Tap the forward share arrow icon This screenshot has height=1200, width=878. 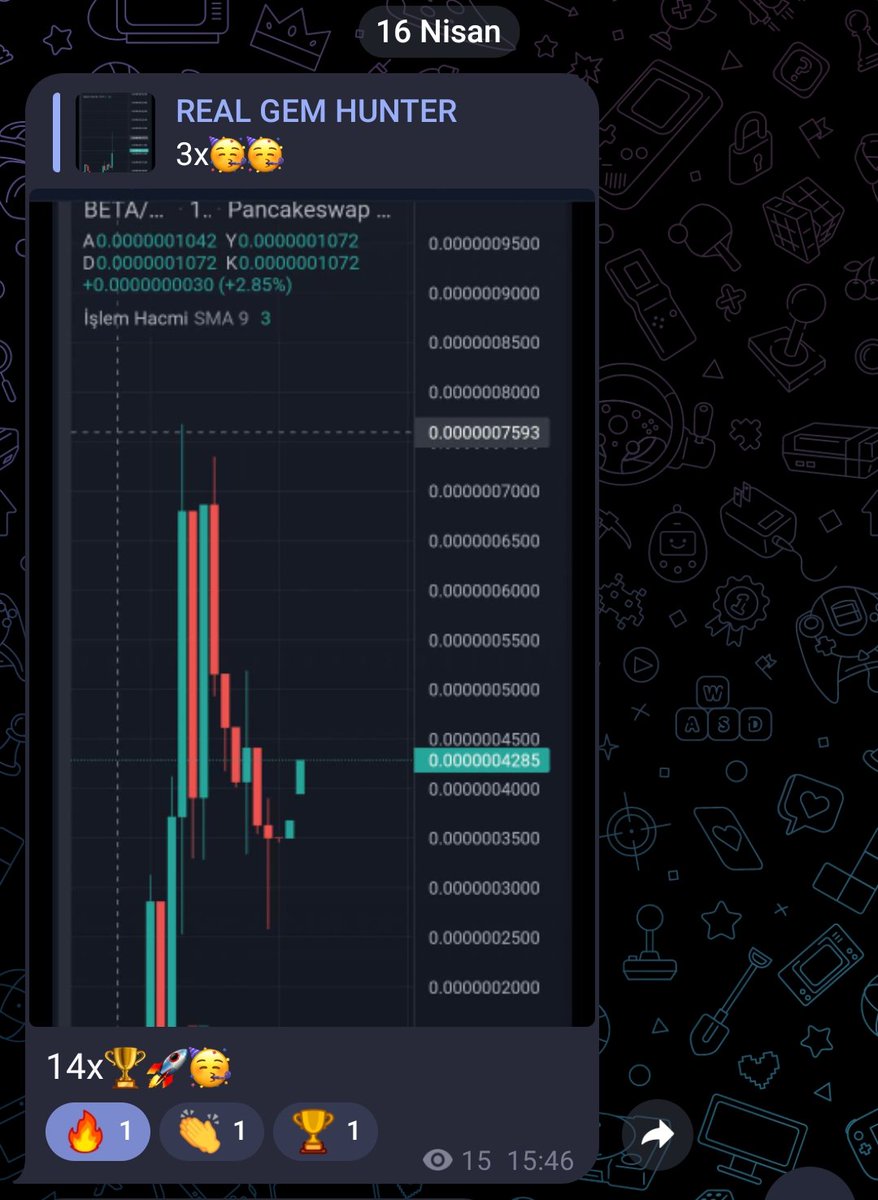tap(659, 1133)
